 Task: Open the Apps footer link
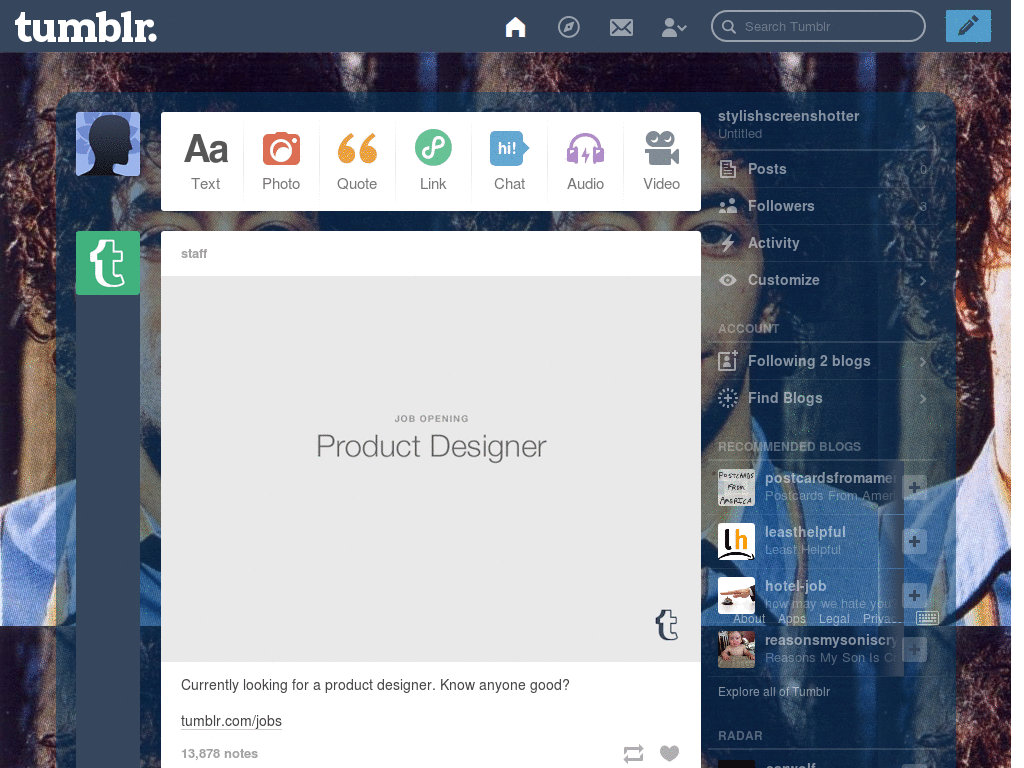pyautogui.click(x=792, y=618)
